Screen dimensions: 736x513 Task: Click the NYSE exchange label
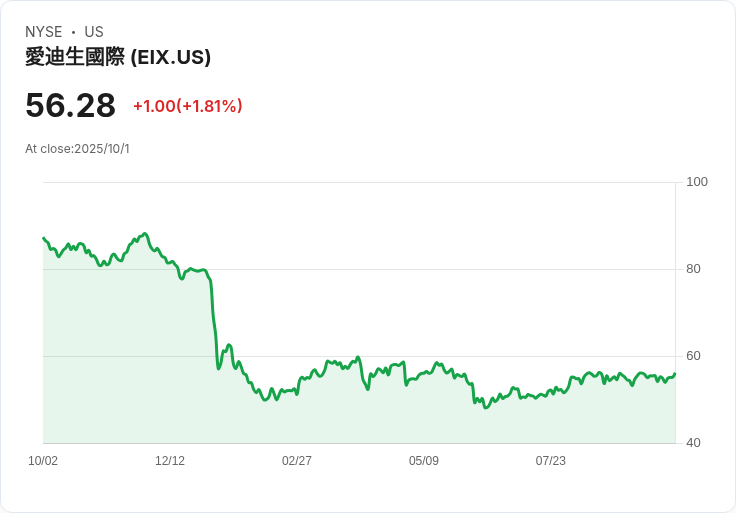pyautogui.click(x=44, y=32)
